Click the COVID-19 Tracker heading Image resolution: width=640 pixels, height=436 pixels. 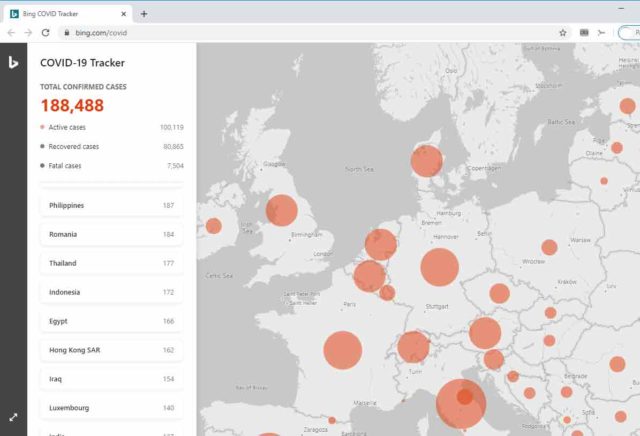tap(82, 63)
